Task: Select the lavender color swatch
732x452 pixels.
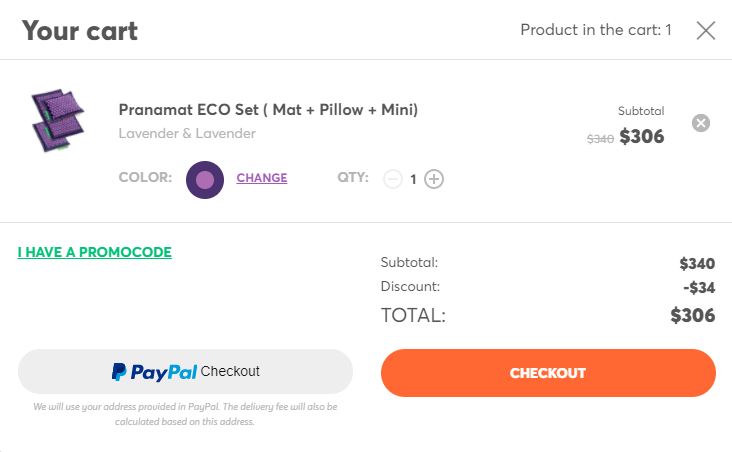Action: (205, 179)
